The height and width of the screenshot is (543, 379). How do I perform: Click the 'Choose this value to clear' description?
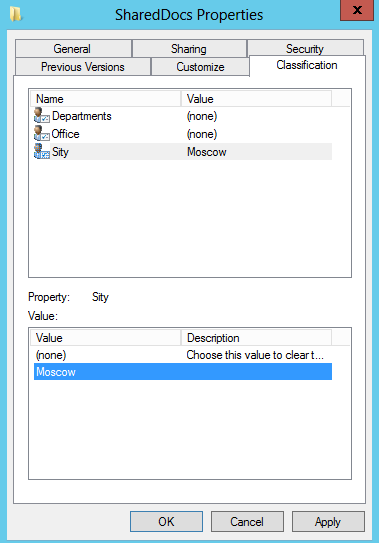[255, 355]
